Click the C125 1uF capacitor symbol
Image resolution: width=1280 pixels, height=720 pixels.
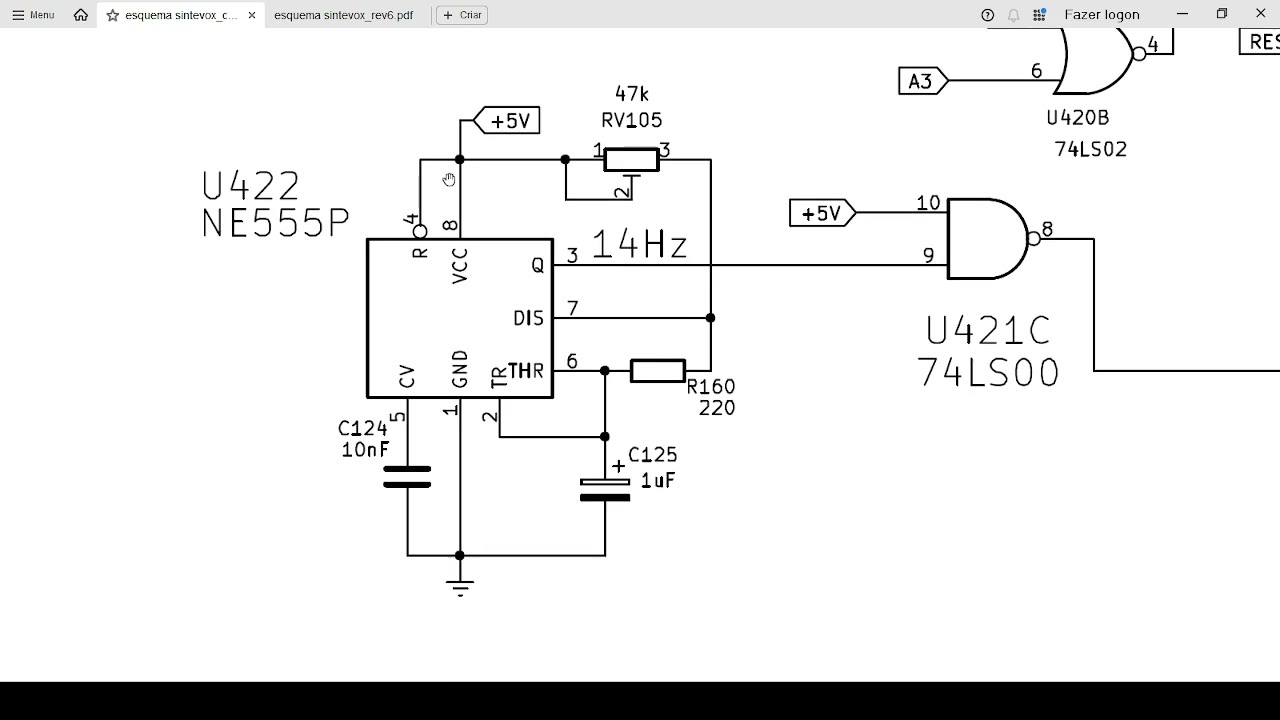(x=605, y=489)
